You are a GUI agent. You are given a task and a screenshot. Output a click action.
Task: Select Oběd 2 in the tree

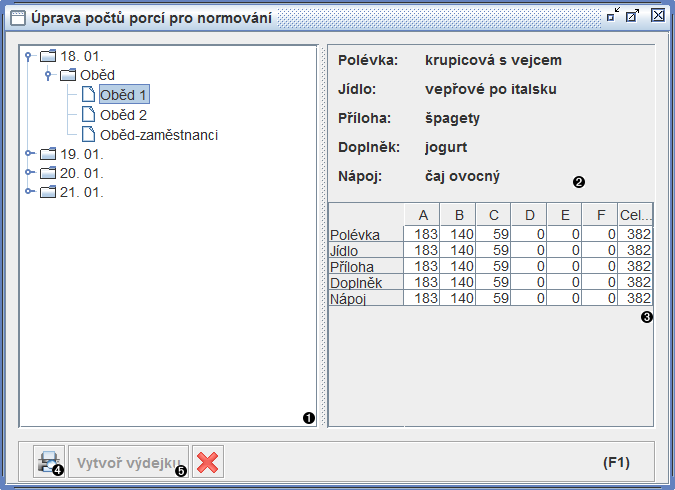(x=124, y=114)
